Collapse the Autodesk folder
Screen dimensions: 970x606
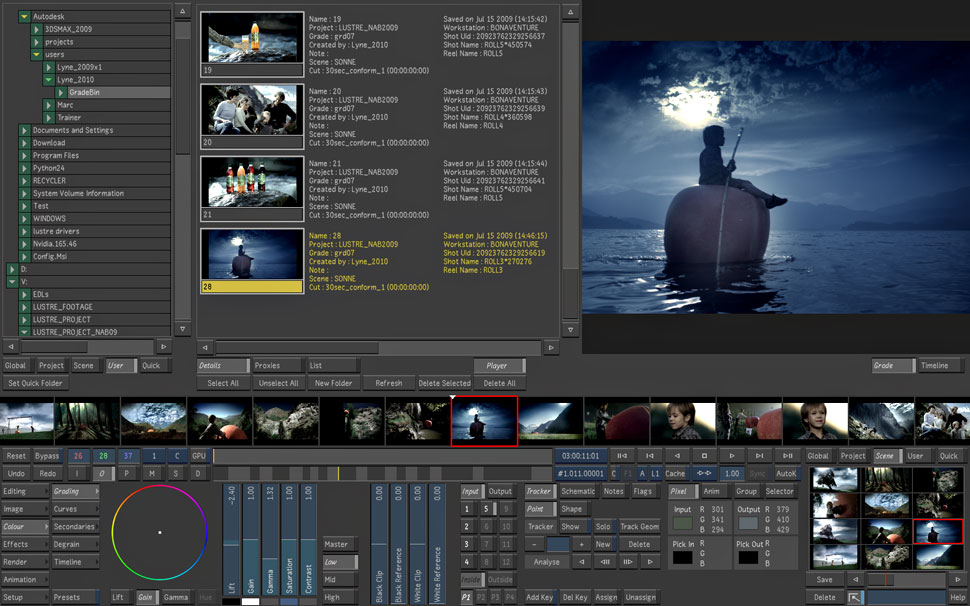point(24,17)
